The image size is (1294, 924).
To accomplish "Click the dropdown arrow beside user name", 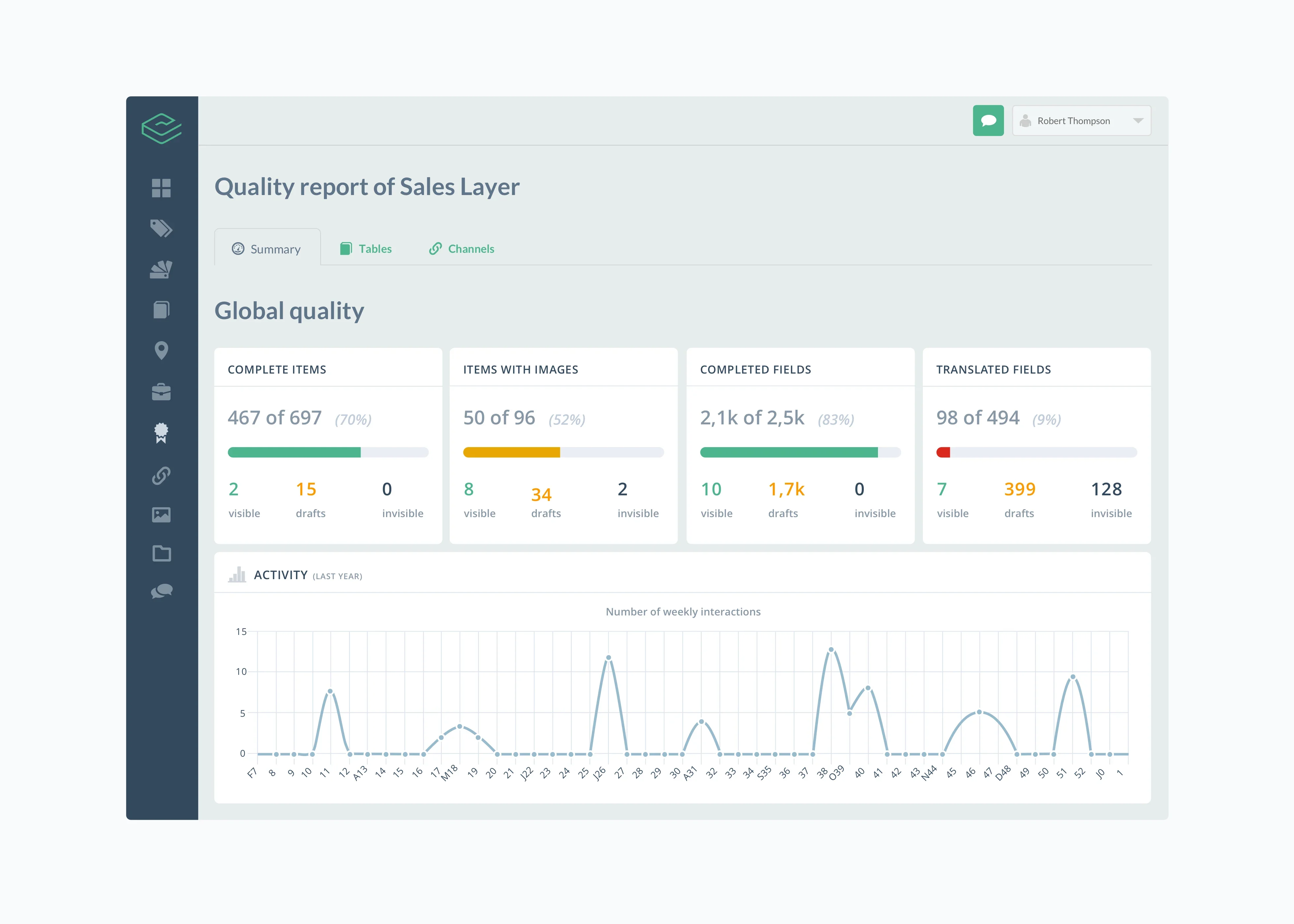I will pyautogui.click(x=1138, y=121).
